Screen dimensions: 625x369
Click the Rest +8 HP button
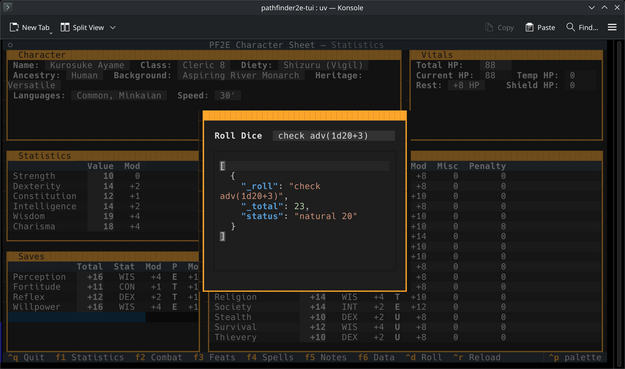coord(466,85)
